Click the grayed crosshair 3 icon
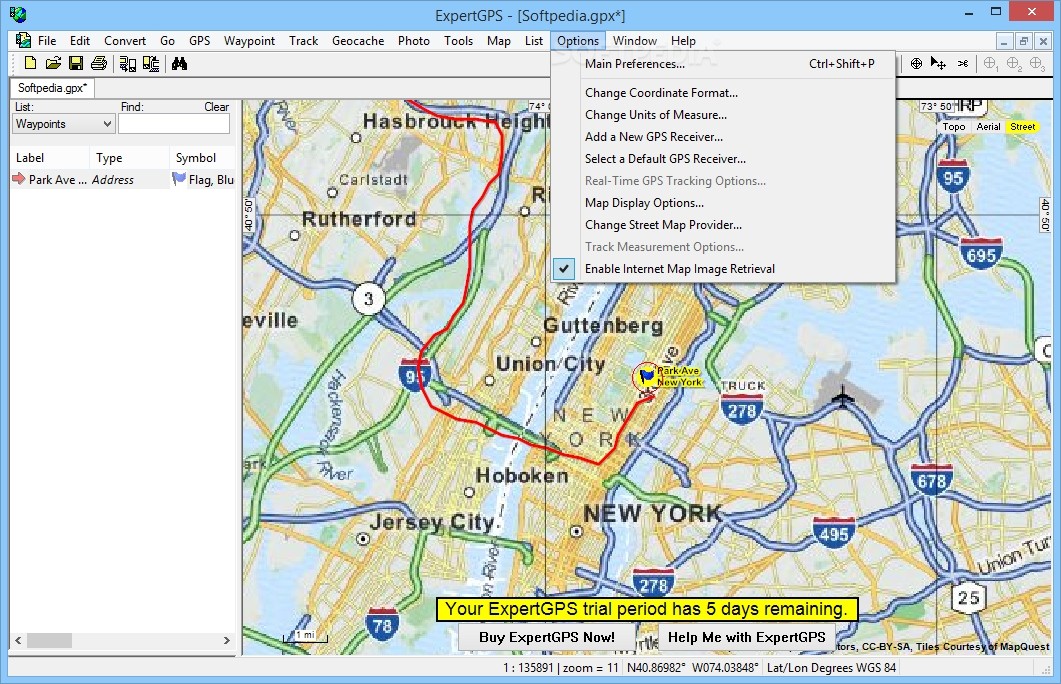 [x=1037, y=64]
